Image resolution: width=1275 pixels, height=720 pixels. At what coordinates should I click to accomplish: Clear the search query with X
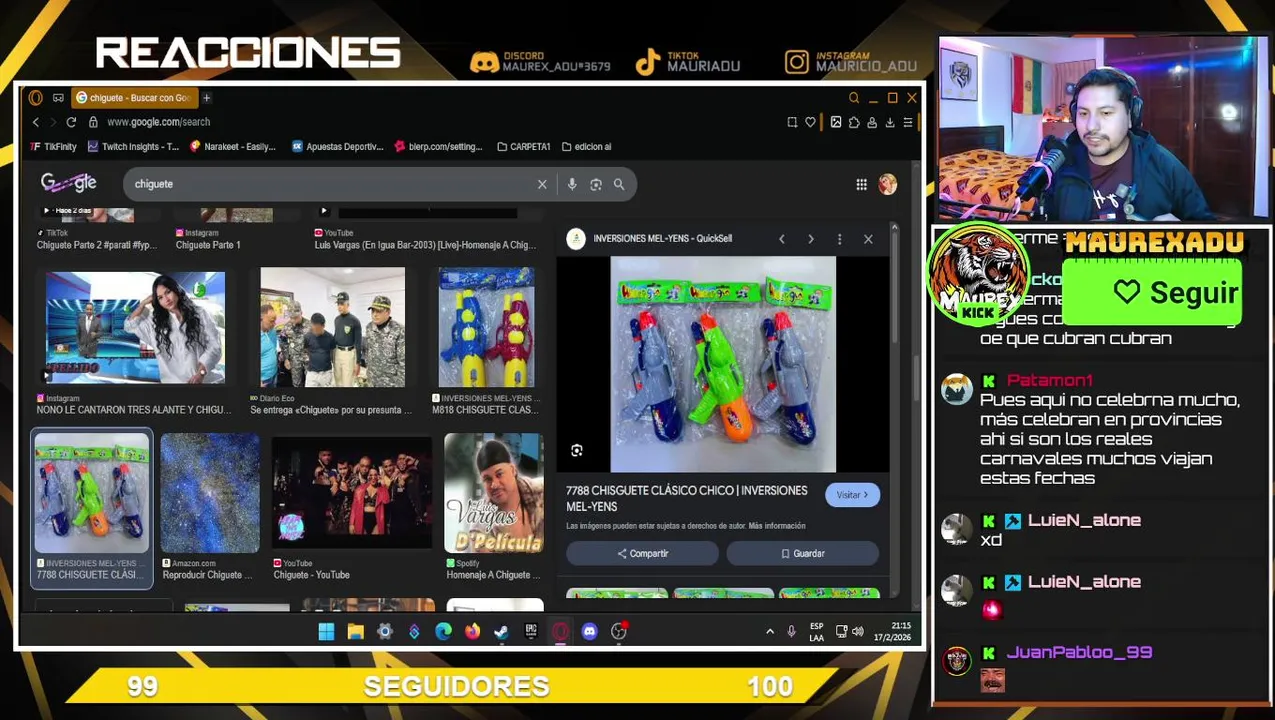(542, 184)
